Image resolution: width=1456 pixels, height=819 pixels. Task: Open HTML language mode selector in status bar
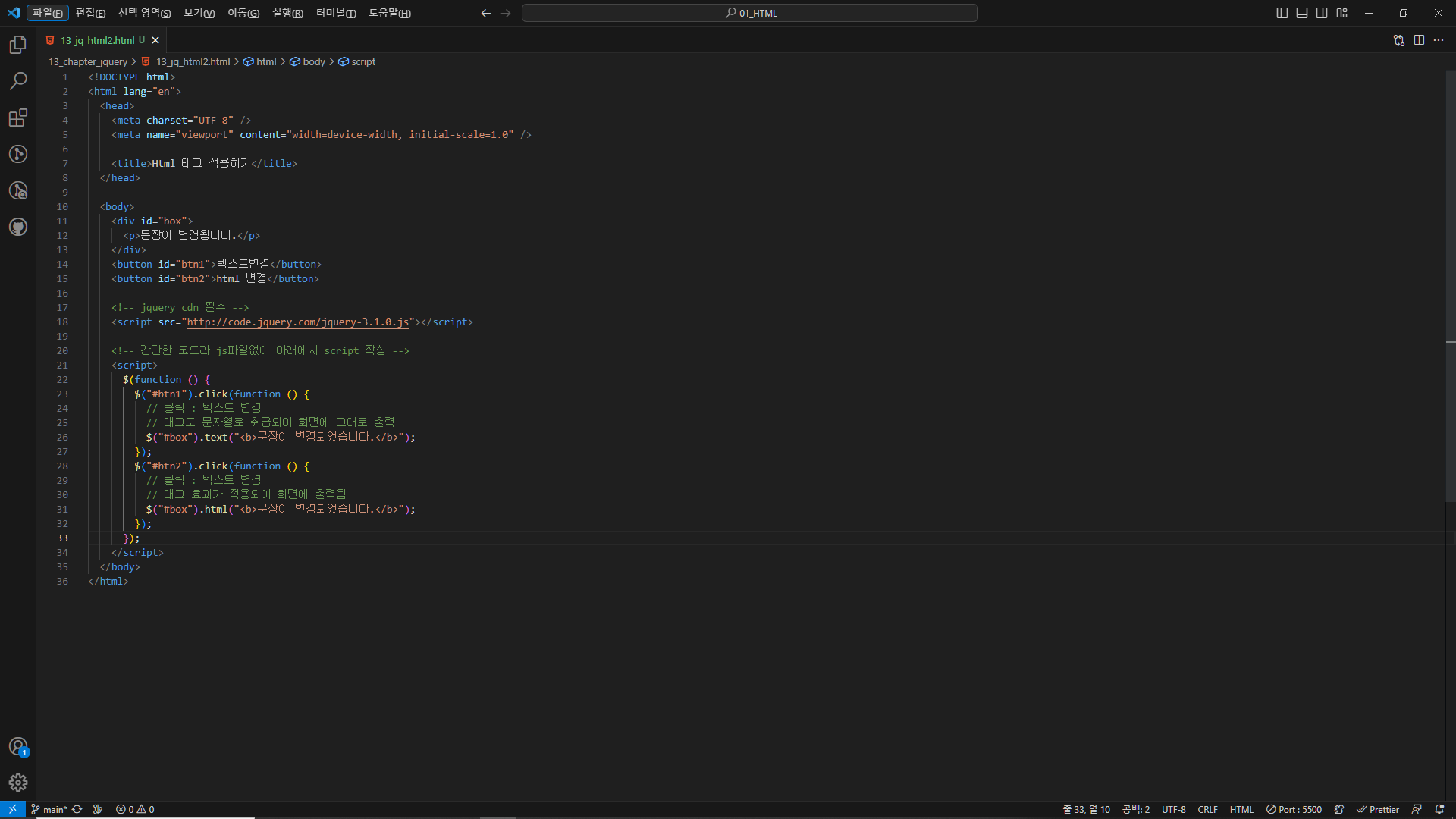1241,809
